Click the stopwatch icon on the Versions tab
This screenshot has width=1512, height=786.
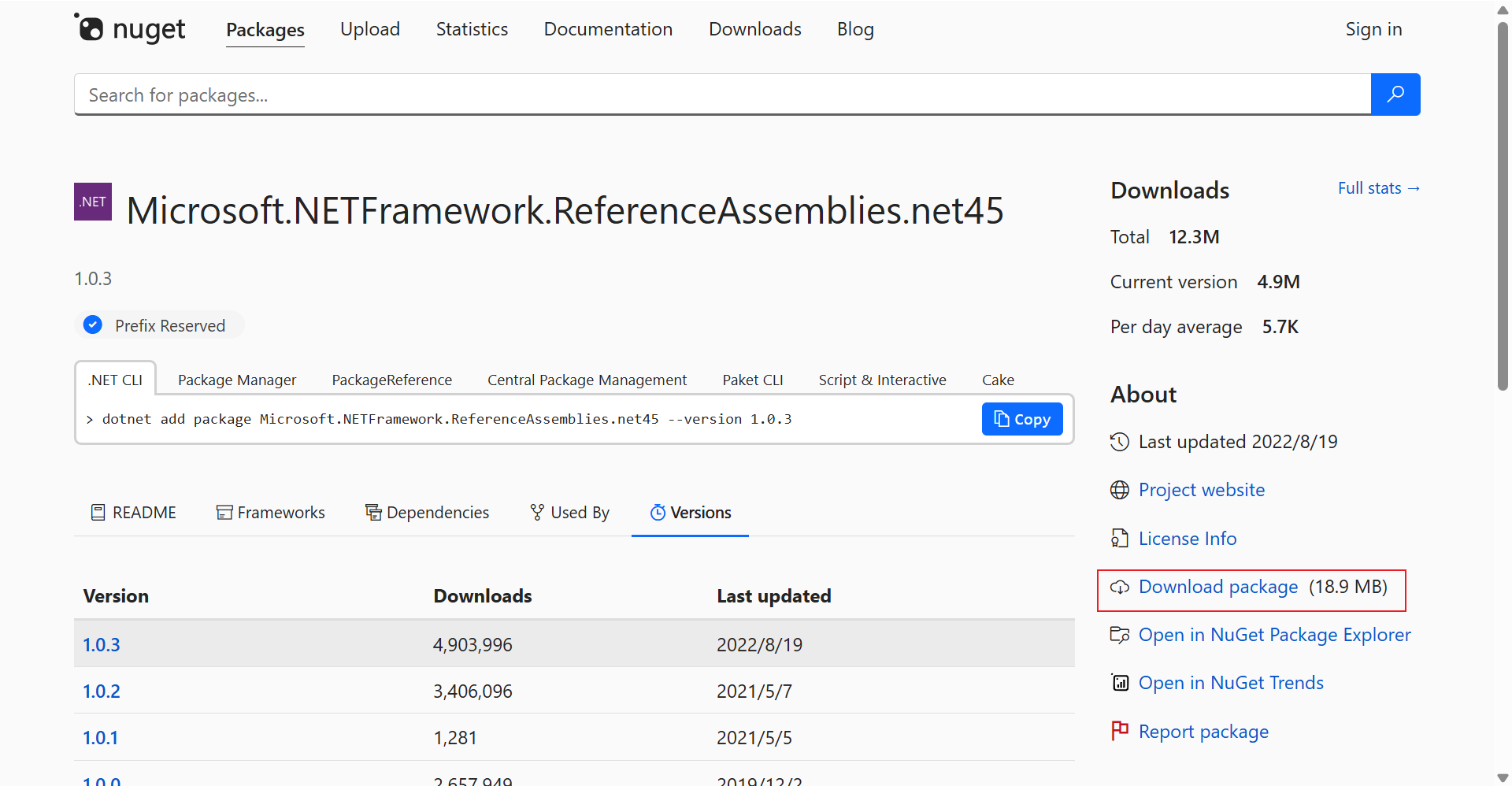[658, 512]
